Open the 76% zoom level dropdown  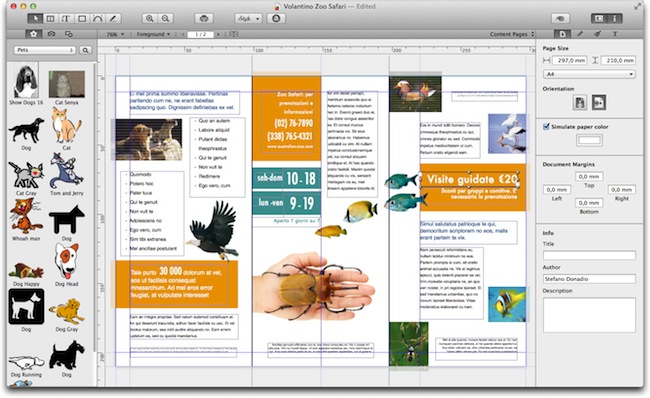[x=115, y=34]
